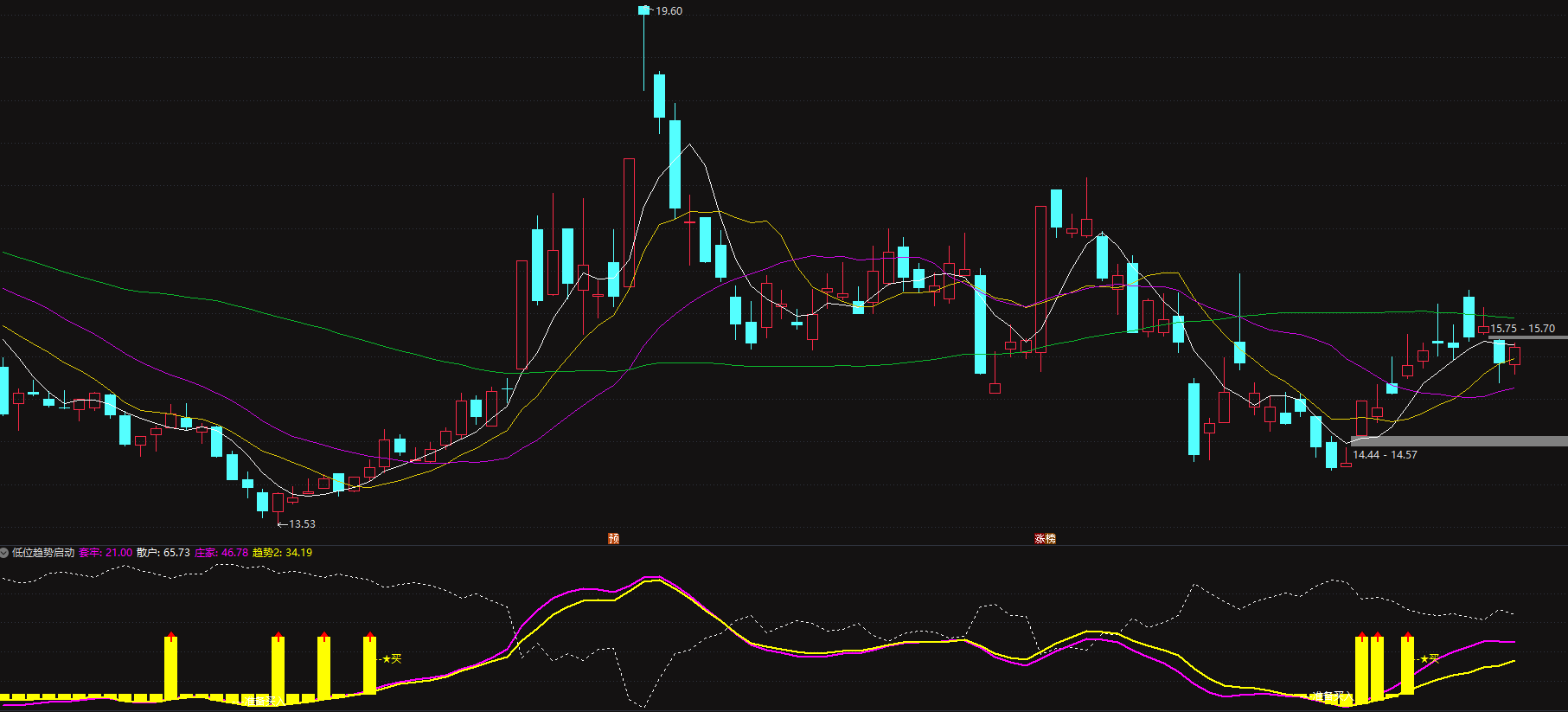1568x712 pixels.
Task: Click the left ★买 buy signal
Action: pyautogui.click(x=392, y=659)
